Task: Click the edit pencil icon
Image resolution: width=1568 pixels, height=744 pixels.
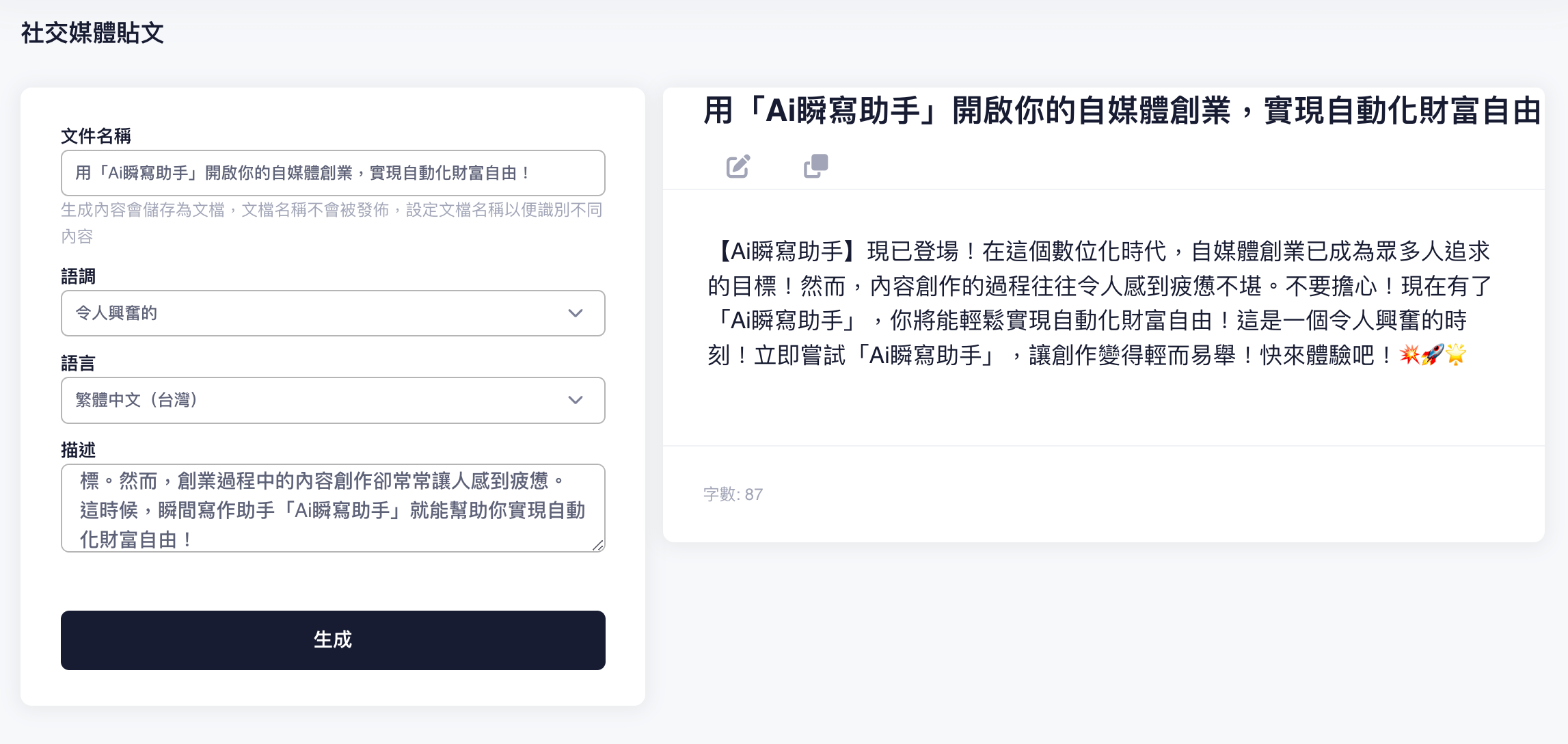Action: point(738,166)
